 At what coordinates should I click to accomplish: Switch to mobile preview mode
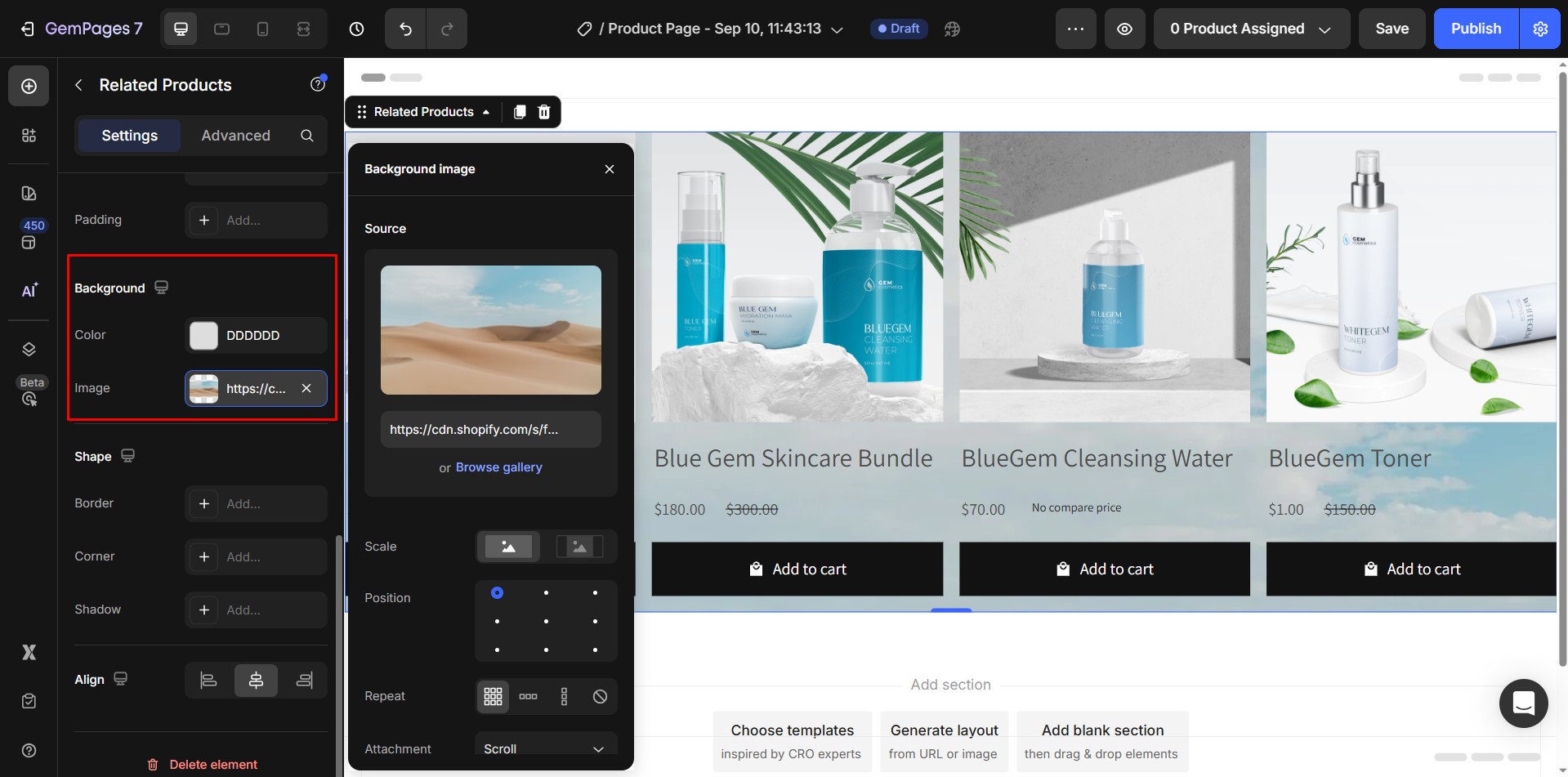[x=262, y=29]
